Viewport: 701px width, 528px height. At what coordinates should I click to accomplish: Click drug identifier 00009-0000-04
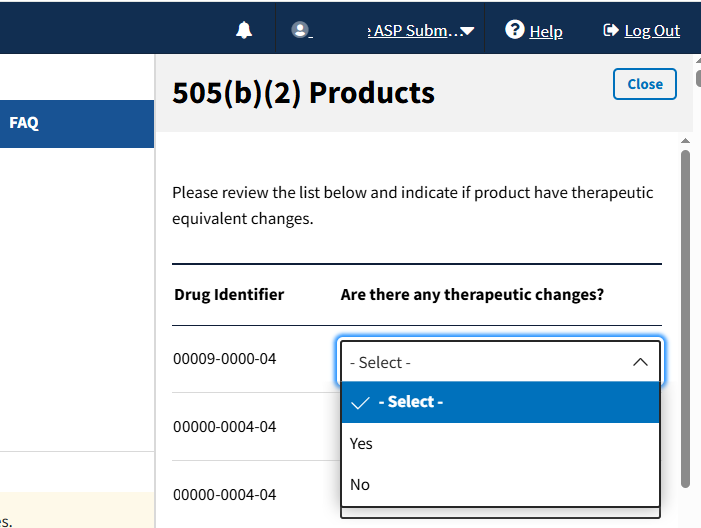(224, 358)
